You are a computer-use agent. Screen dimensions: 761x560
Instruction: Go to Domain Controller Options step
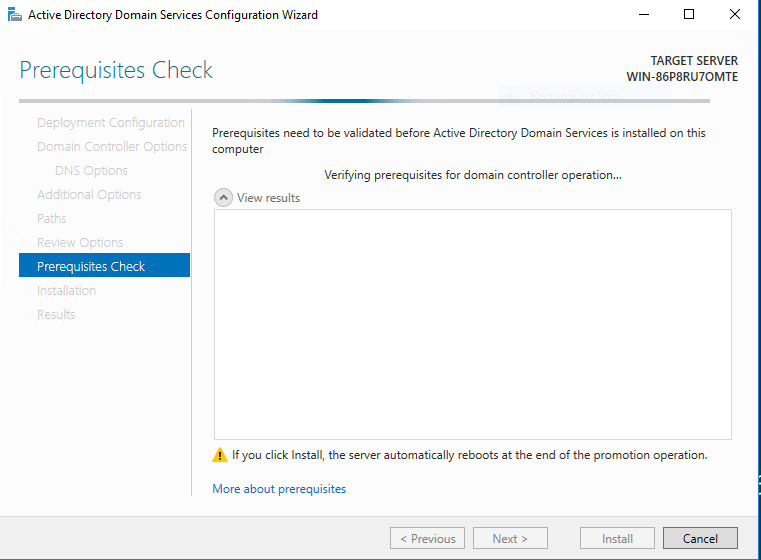[112, 147]
